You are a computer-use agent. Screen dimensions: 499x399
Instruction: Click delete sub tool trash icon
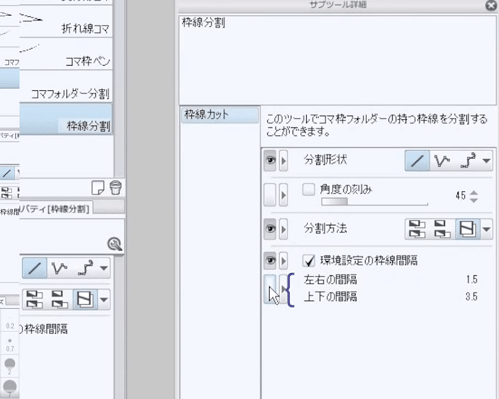point(115,188)
